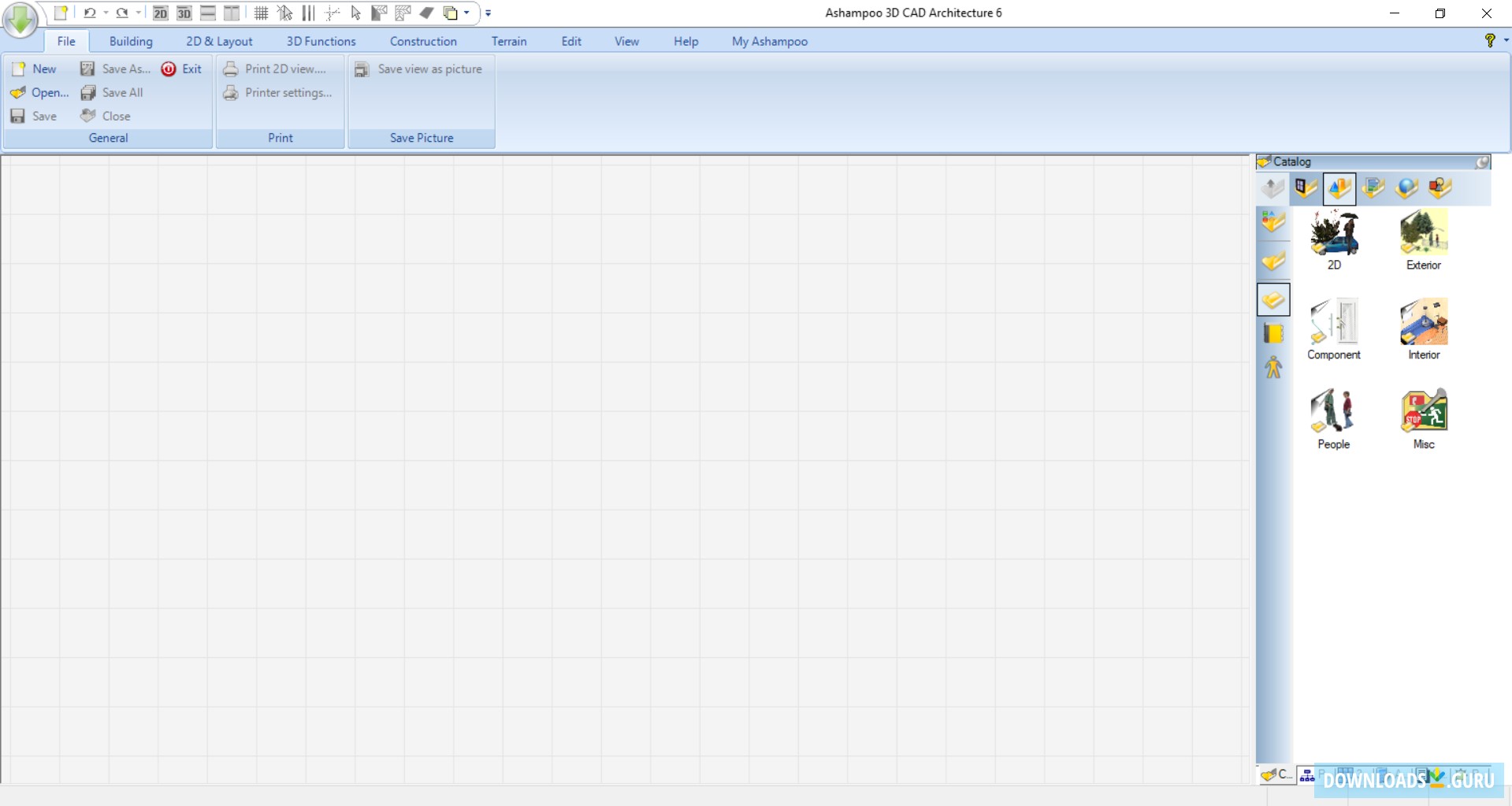Click the Redo icon
The height and width of the screenshot is (806, 1512).
coord(123,13)
